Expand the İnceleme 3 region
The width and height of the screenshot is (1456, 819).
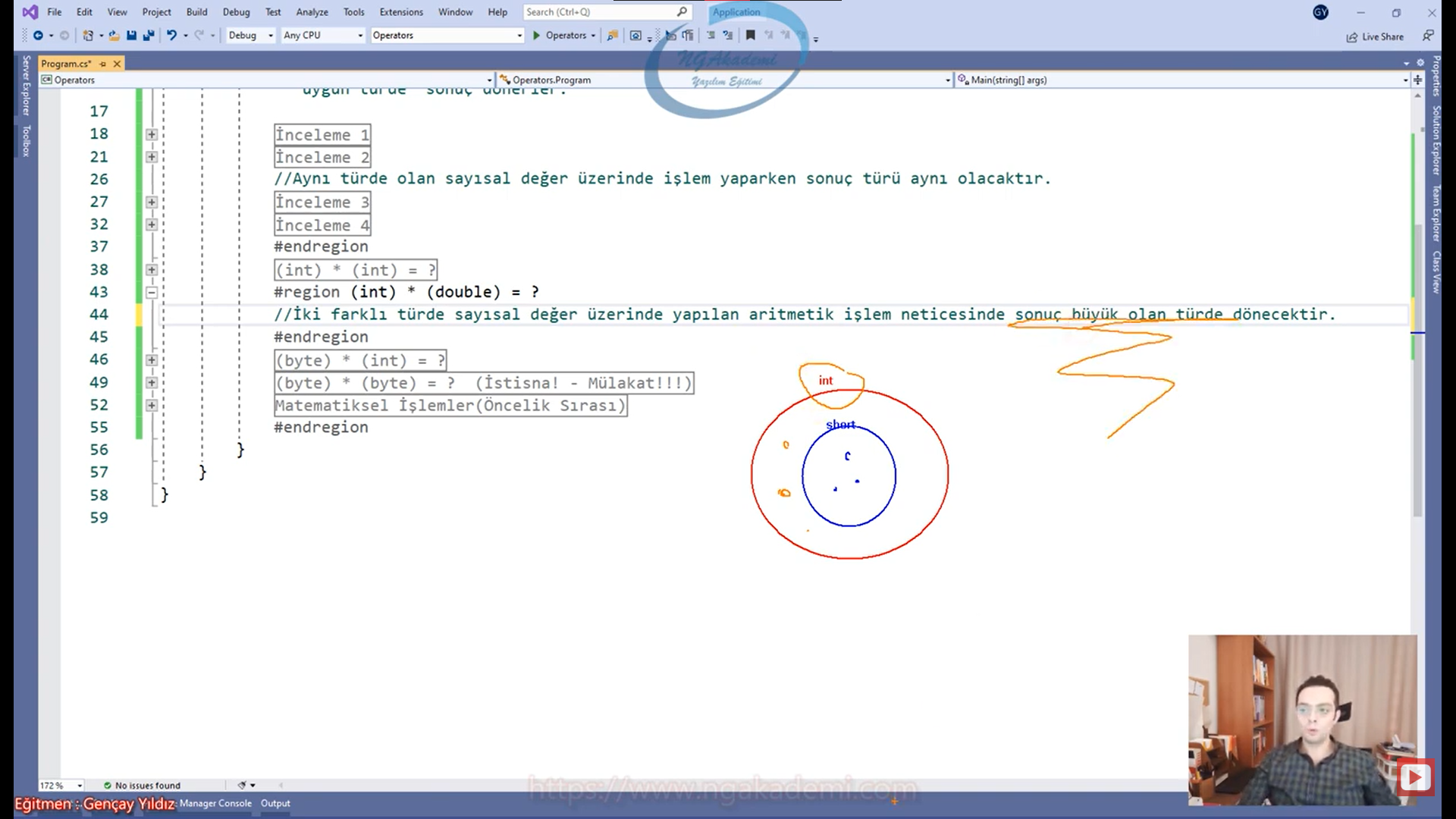pyautogui.click(x=152, y=202)
